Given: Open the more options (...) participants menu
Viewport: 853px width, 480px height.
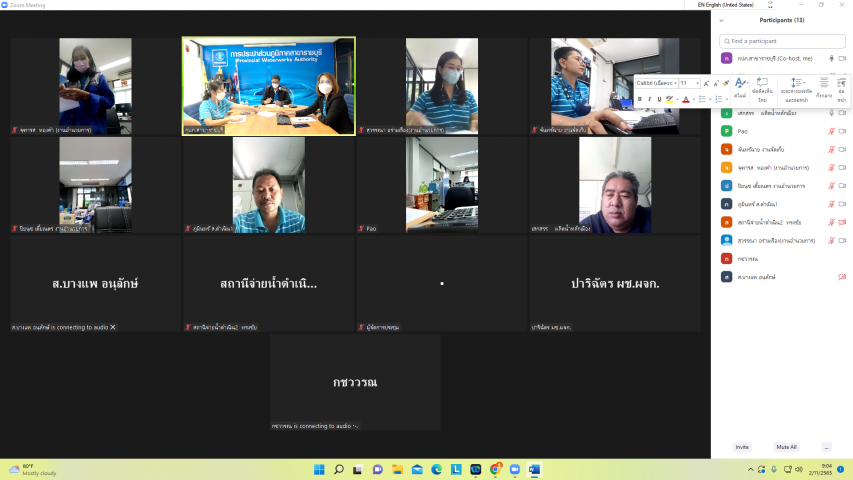Looking at the screenshot, I should point(826,447).
